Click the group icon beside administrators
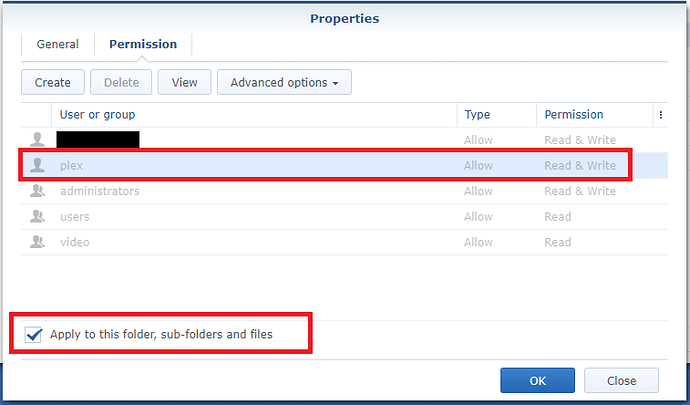This screenshot has width=690, height=405. (38, 191)
